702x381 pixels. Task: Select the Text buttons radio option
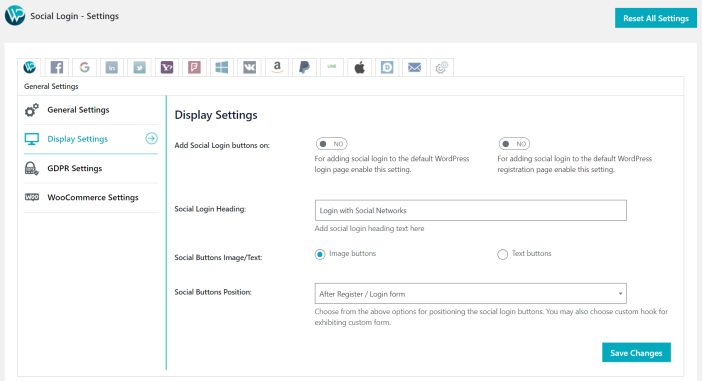coord(502,254)
